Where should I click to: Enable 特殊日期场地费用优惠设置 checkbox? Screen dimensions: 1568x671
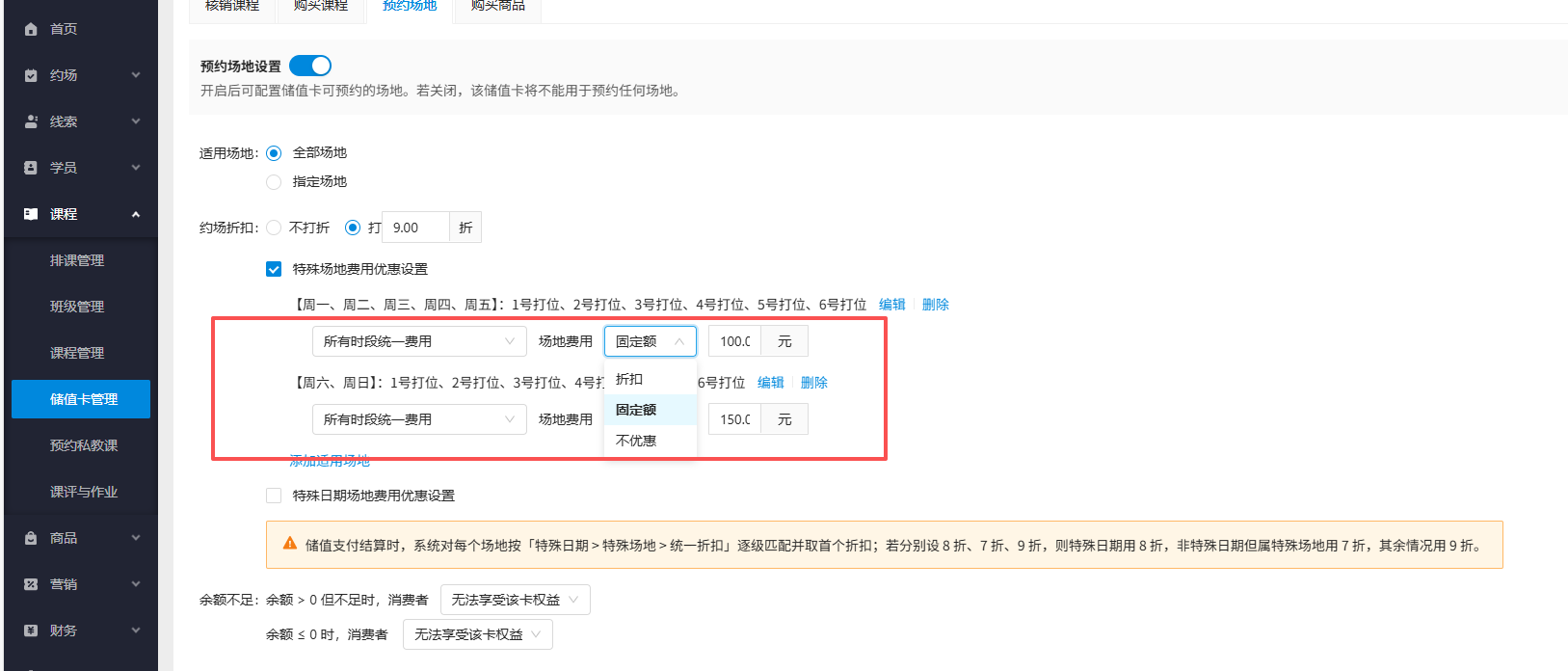[x=274, y=496]
